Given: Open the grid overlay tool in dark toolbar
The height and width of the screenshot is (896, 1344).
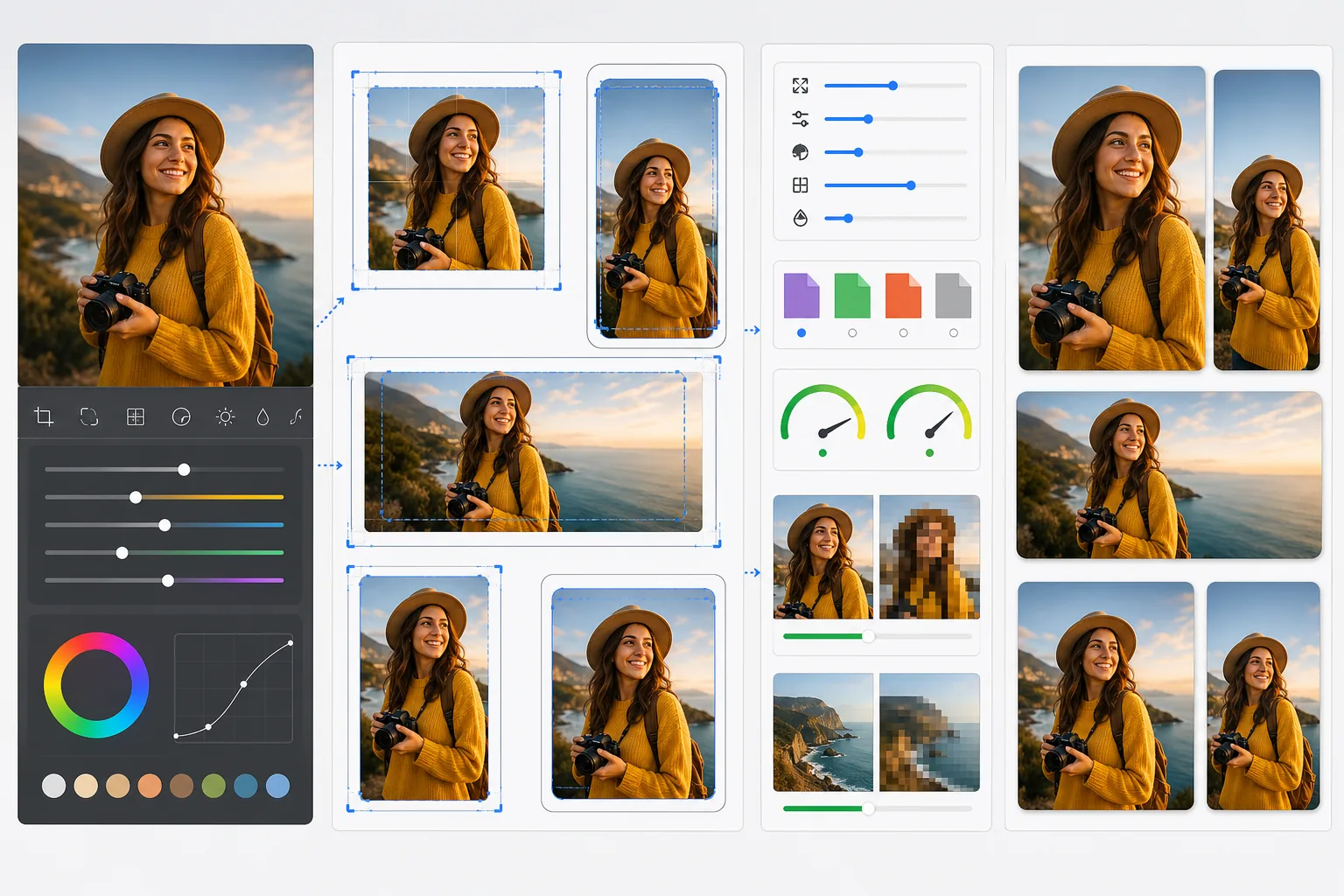Looking at the screenshot, I should 136,416.
